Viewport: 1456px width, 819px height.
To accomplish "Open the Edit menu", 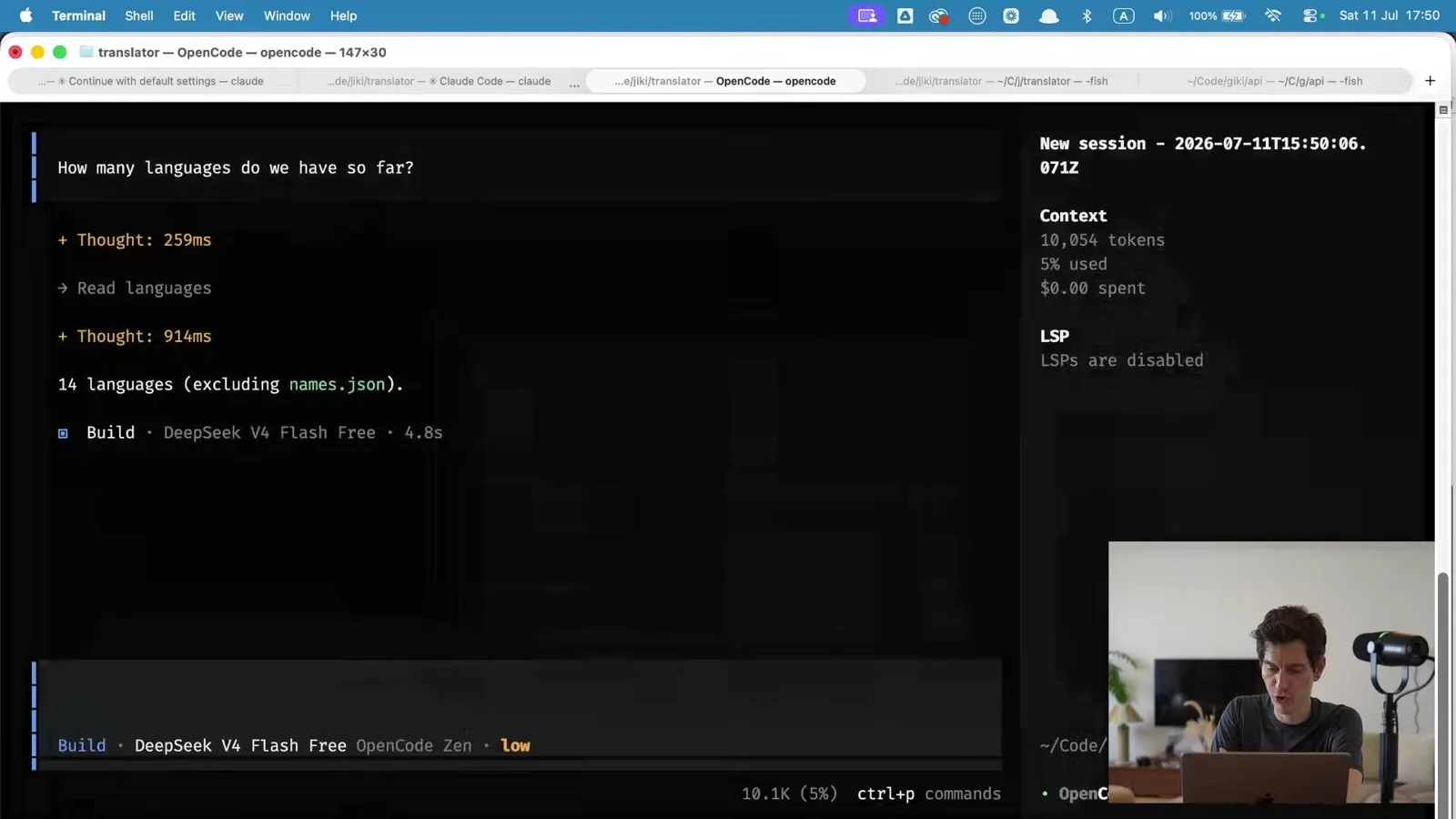I will coord(185,15).
